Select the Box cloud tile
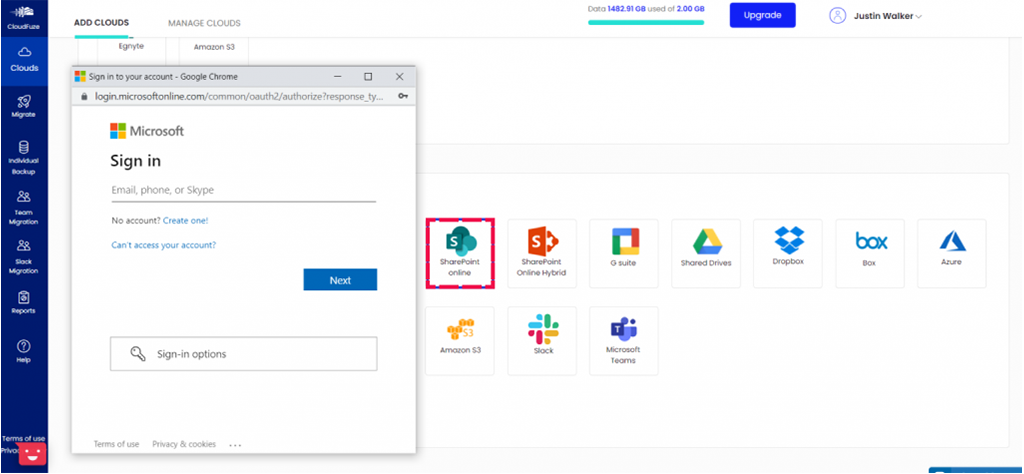 point(870,253)
